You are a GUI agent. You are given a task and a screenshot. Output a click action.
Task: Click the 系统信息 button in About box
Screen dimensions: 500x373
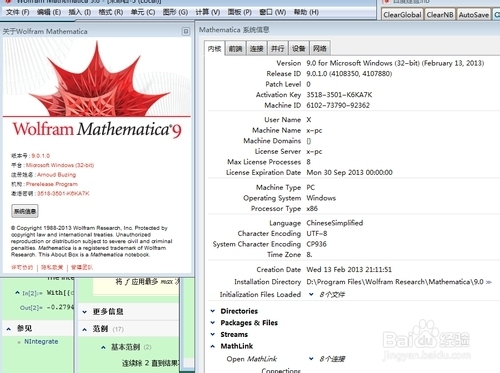tap(25, 211)
